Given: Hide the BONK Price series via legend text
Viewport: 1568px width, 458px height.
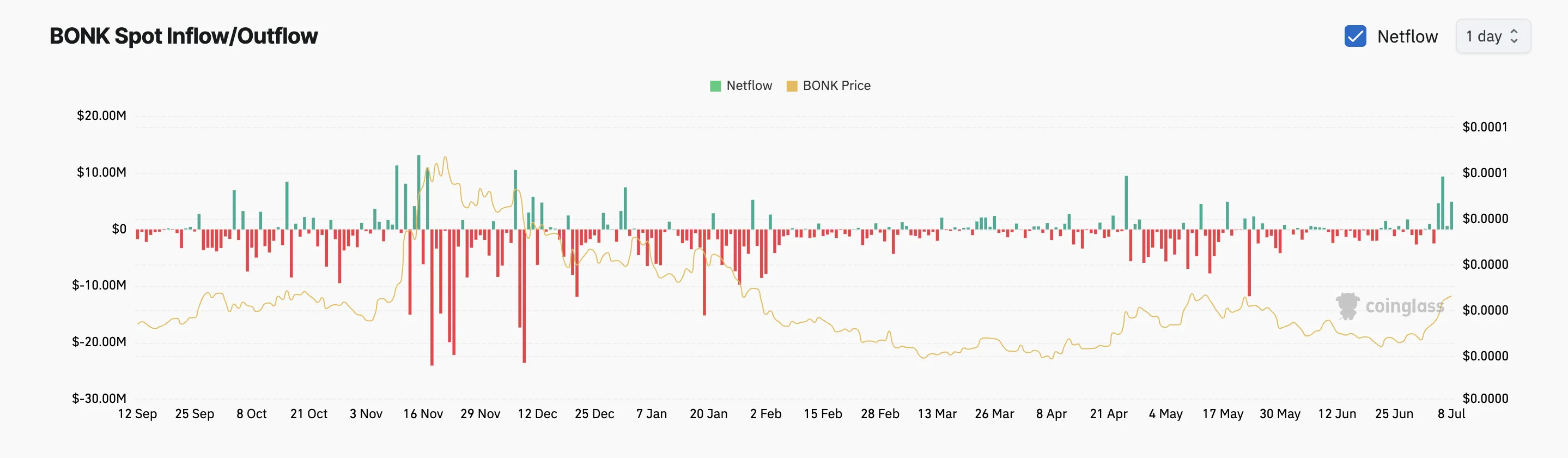Looking at the screenshot, I should tap(836, 86).
